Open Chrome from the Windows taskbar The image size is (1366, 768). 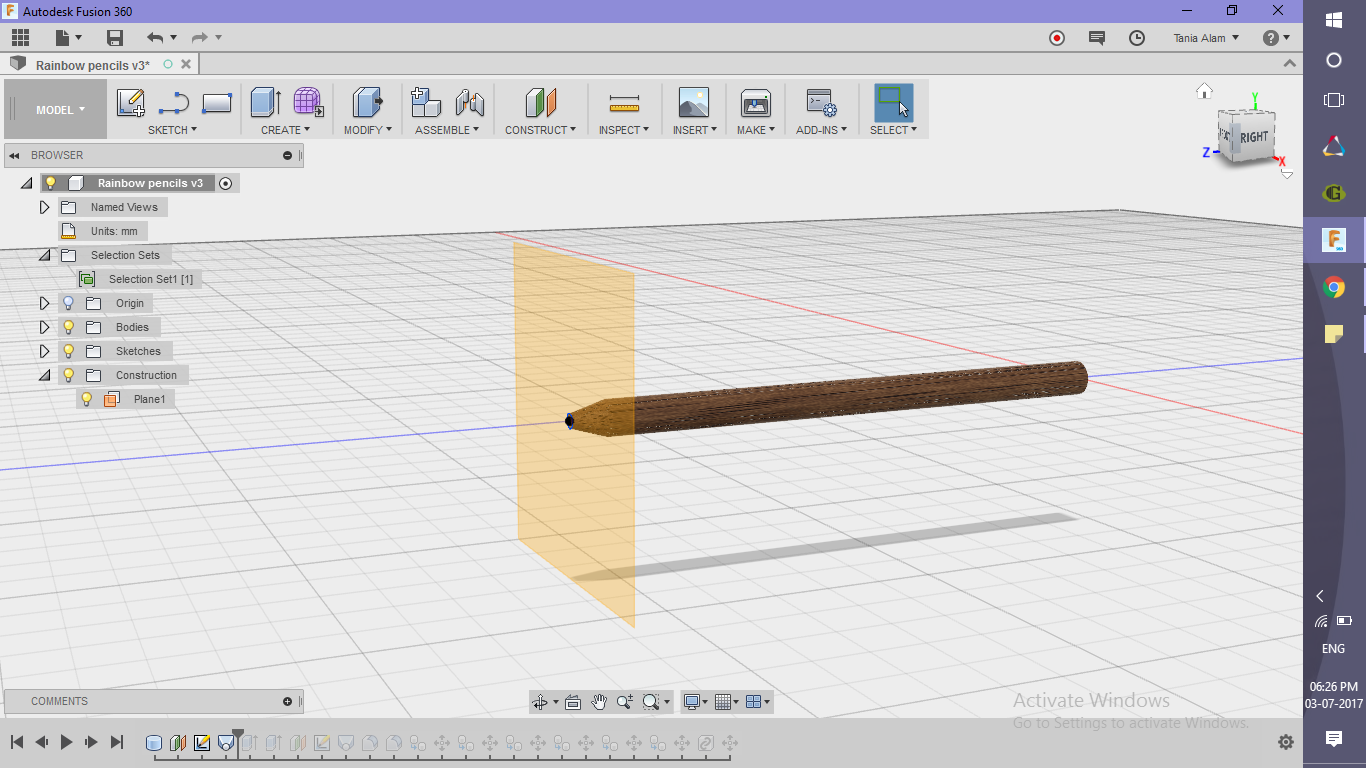(1333, 288)
